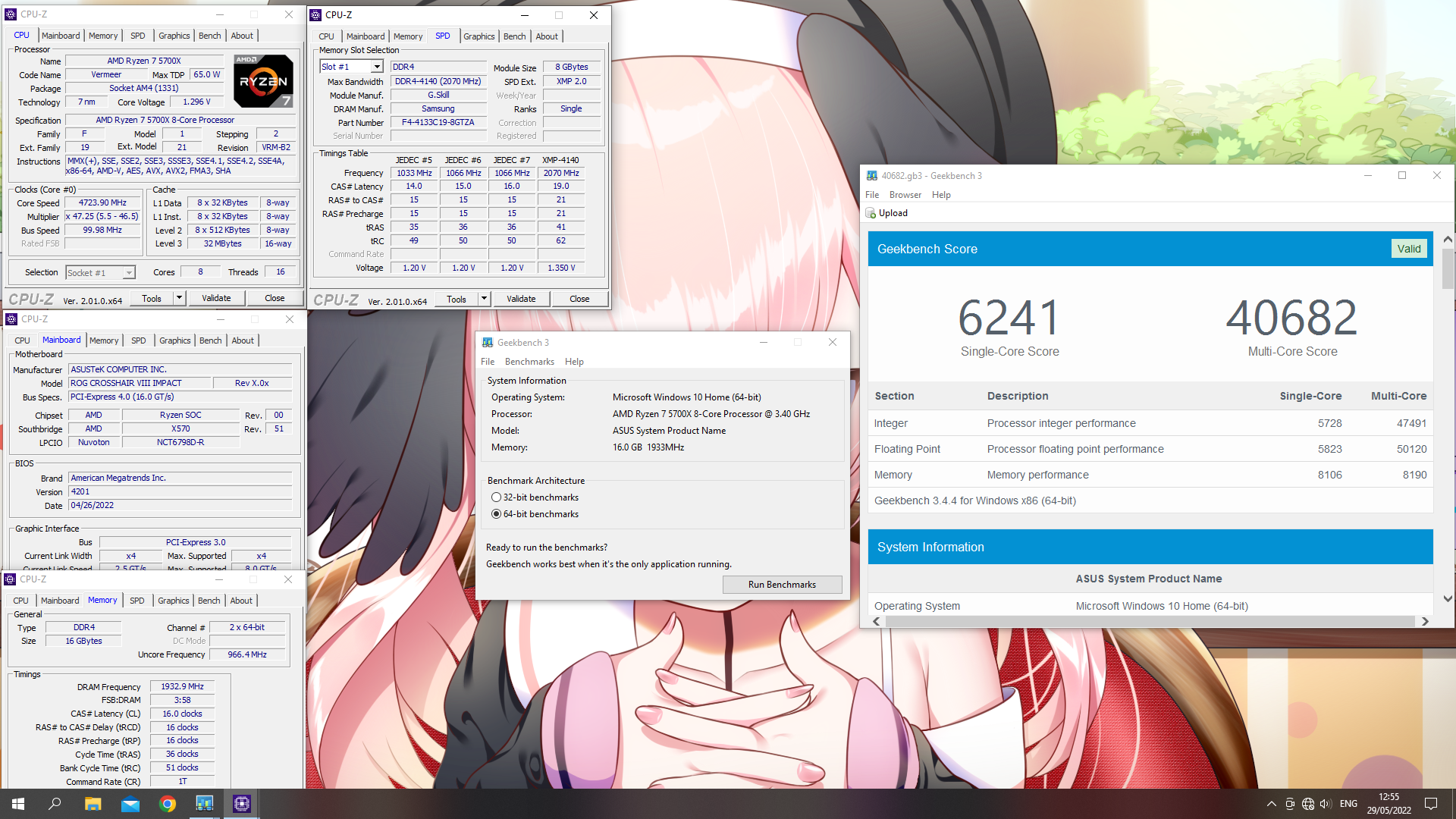Open taskbar search magnifier
The width and height of the screenshot is (1456, 819).
point(55,804)
